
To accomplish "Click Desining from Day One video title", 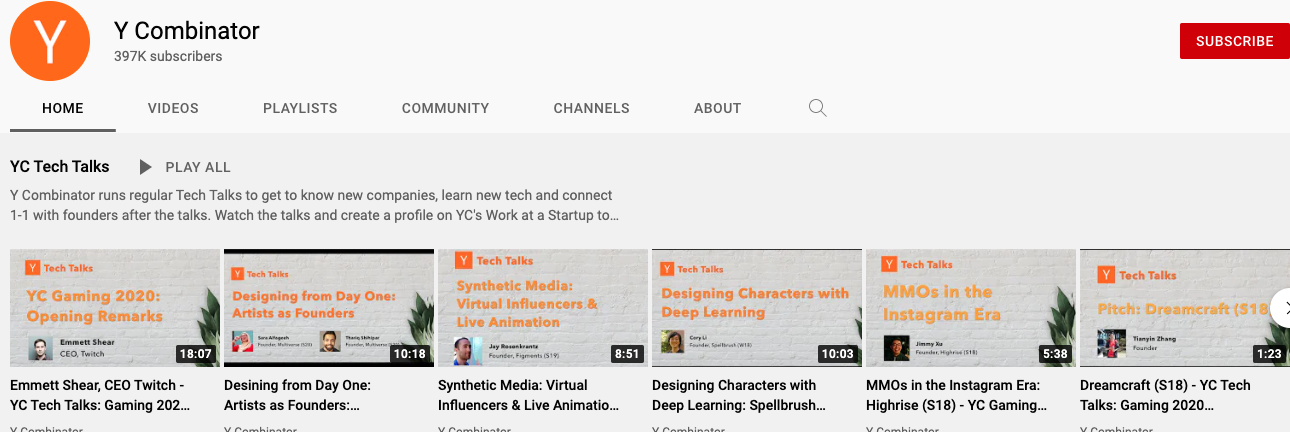I will [x=298, y=395].
